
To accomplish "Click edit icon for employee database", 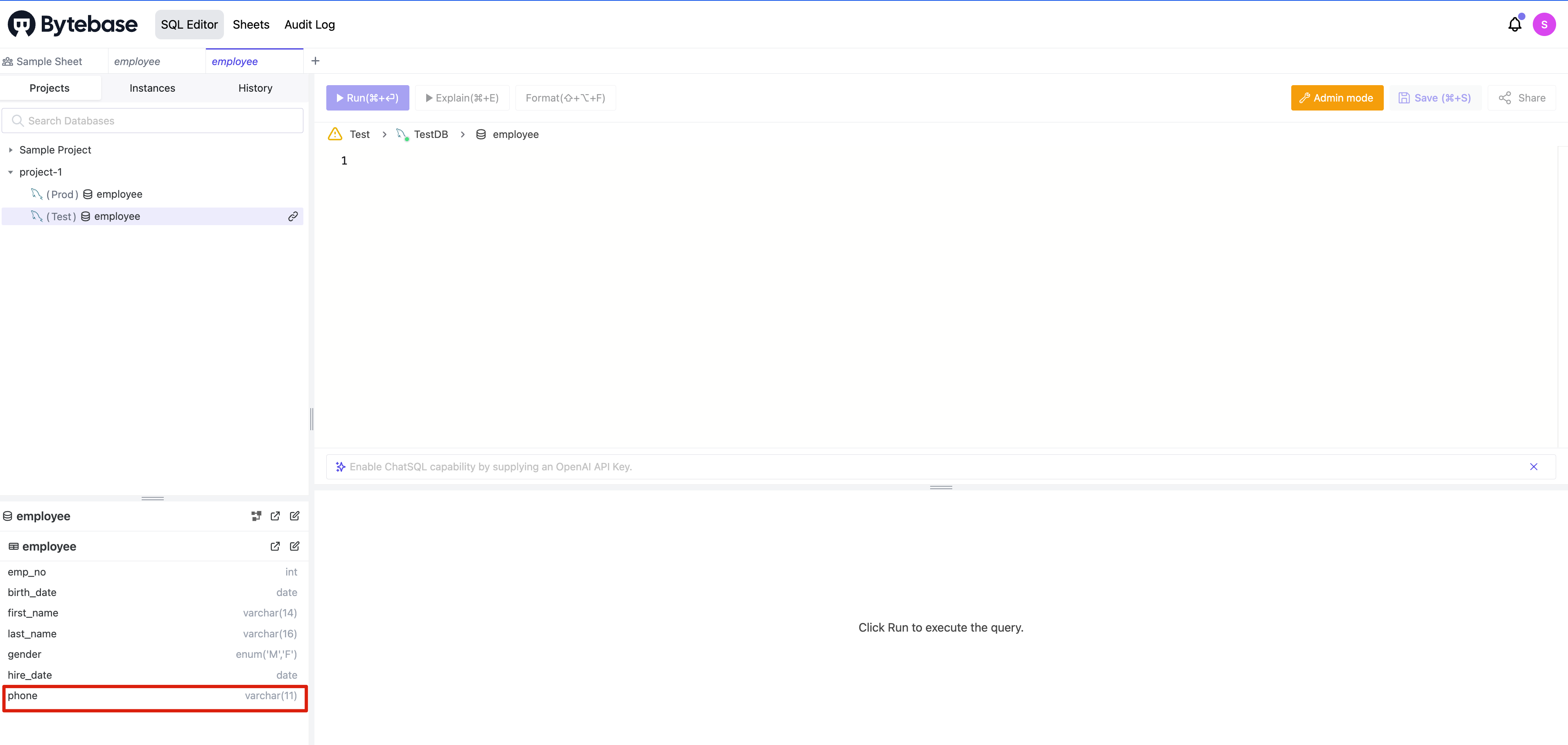I will (x=295, y=516).
